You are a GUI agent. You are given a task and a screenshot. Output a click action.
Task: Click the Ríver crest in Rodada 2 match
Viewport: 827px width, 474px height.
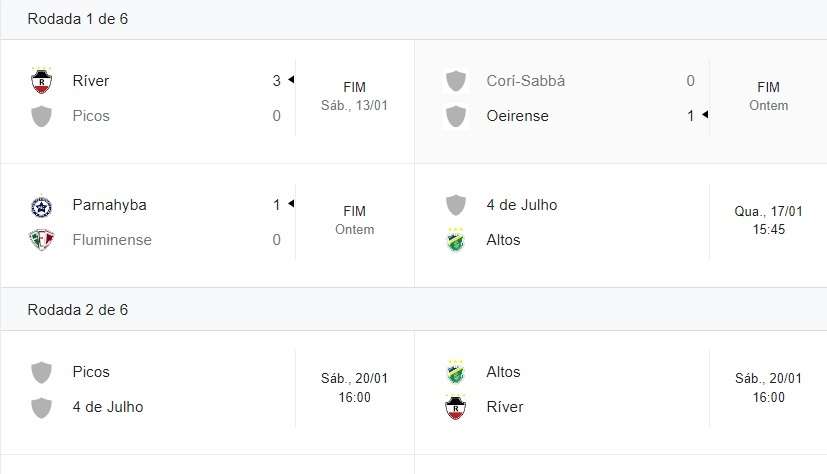click(455, 407)
